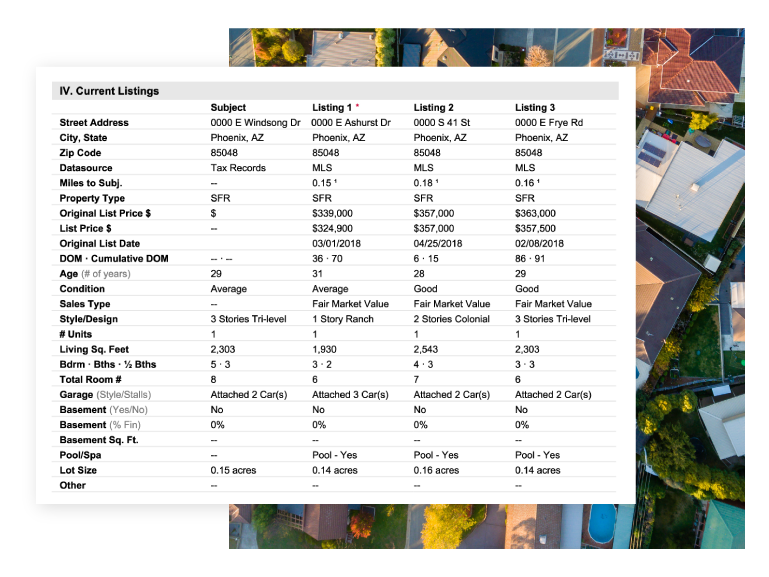The image size is (769, 577).
Task: Click list price '$324,900'
Action: coord(333,228)
